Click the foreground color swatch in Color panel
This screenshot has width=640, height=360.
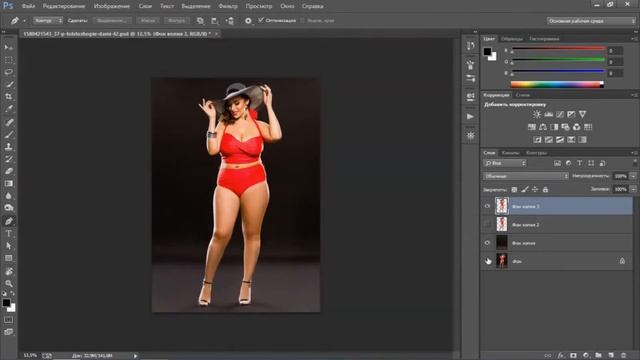pyautogui.click(x=487, y=51)
